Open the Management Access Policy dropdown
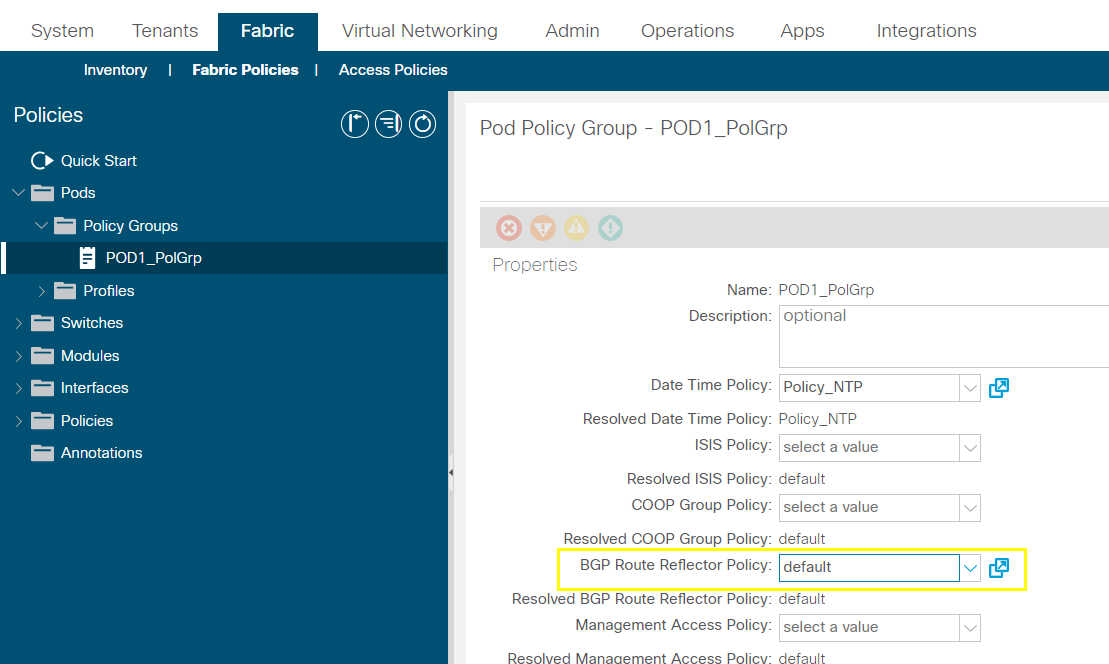This screenshot has width=1109, height=664. (970, 628)
